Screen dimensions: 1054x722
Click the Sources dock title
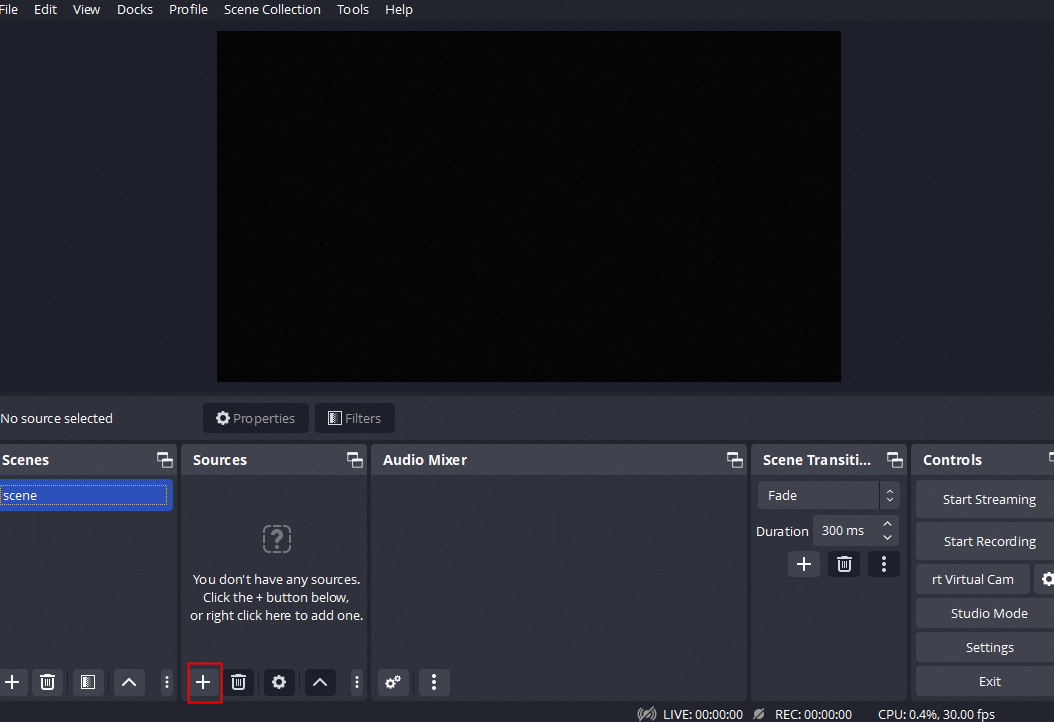click(x=220, y=460)
